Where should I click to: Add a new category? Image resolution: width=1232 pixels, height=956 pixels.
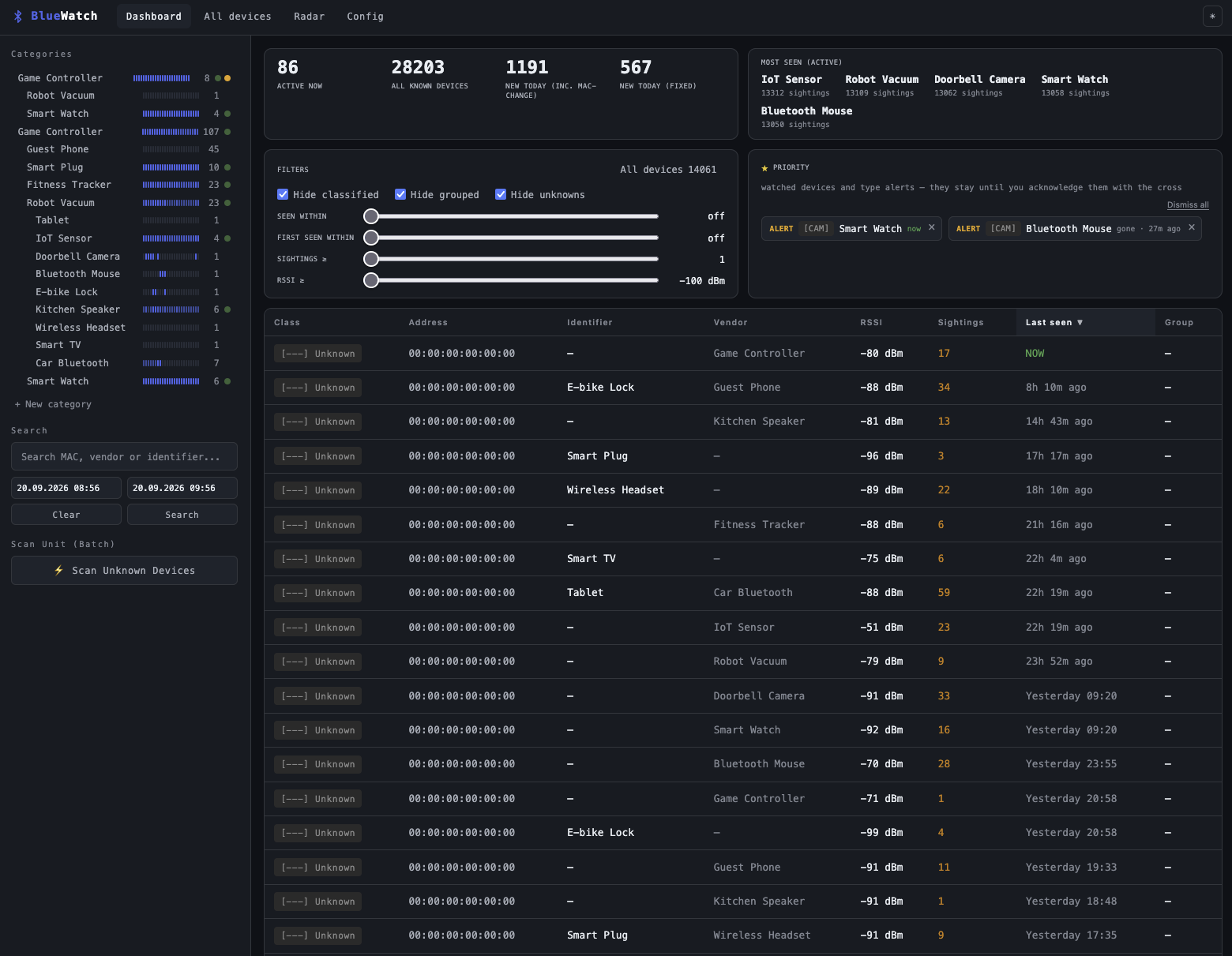[53, 404]
